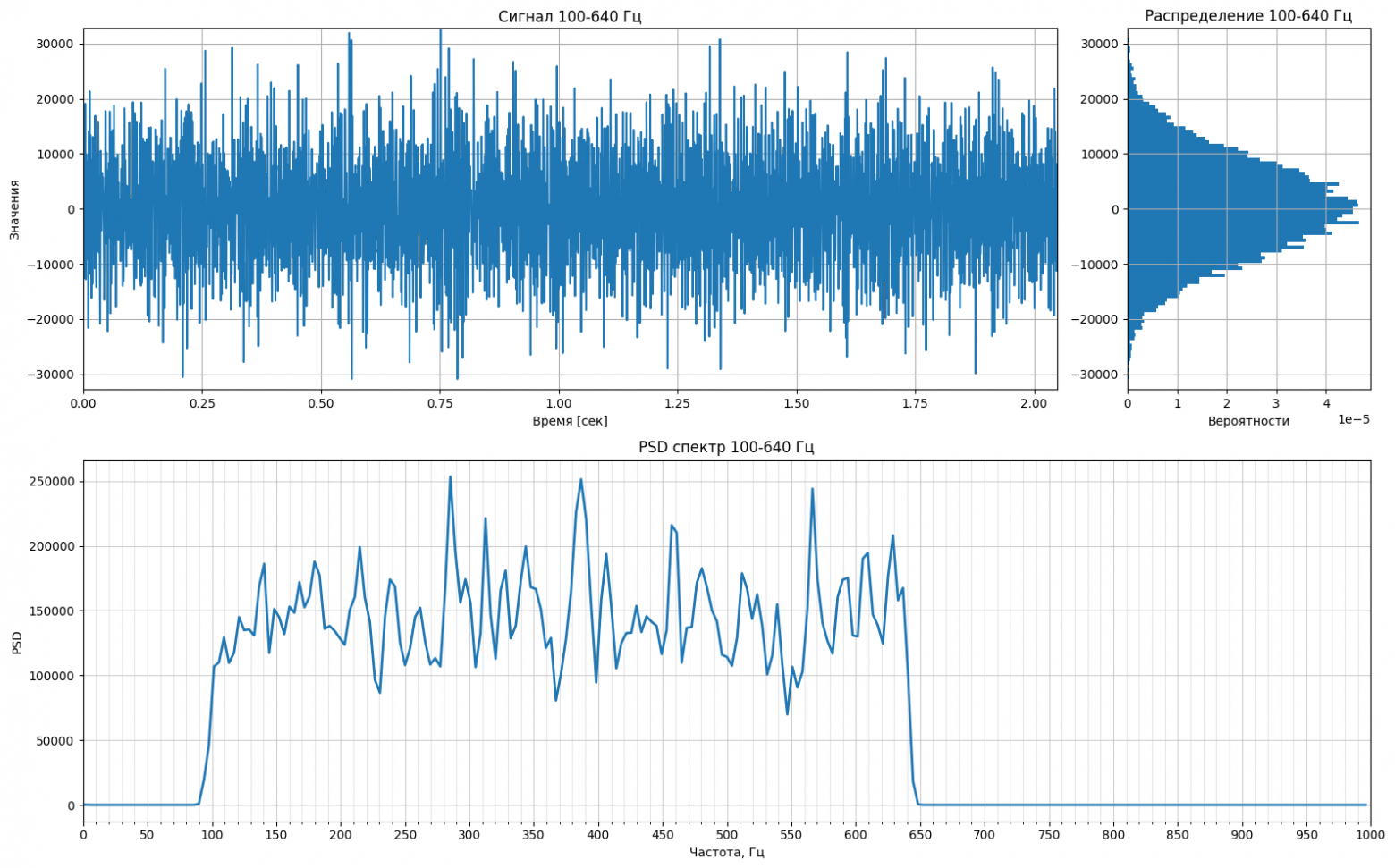Click the 'Распределение 100-640 Гц' histogram title
This screenshot has width=1395, height=868.
click(1247, 16)
